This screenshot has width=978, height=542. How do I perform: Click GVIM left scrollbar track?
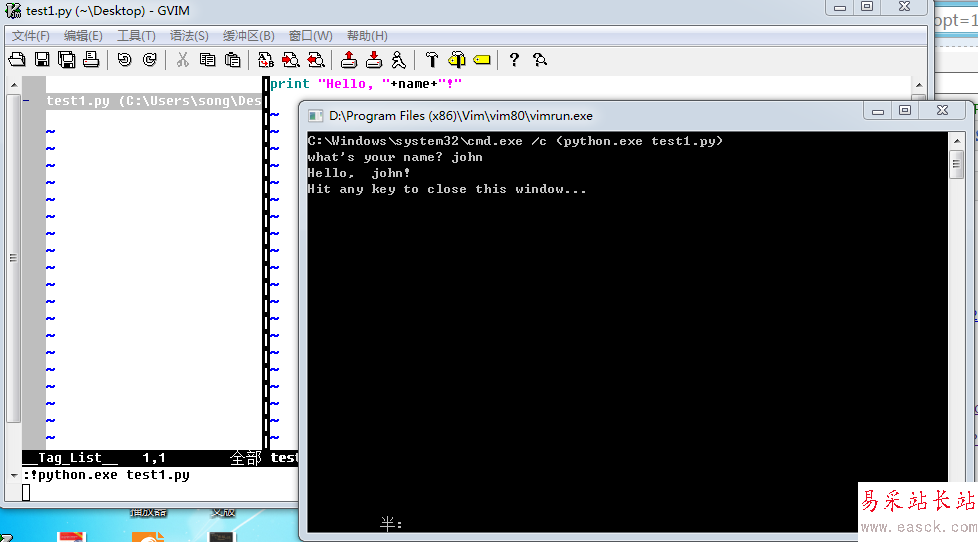coord(14,258)
